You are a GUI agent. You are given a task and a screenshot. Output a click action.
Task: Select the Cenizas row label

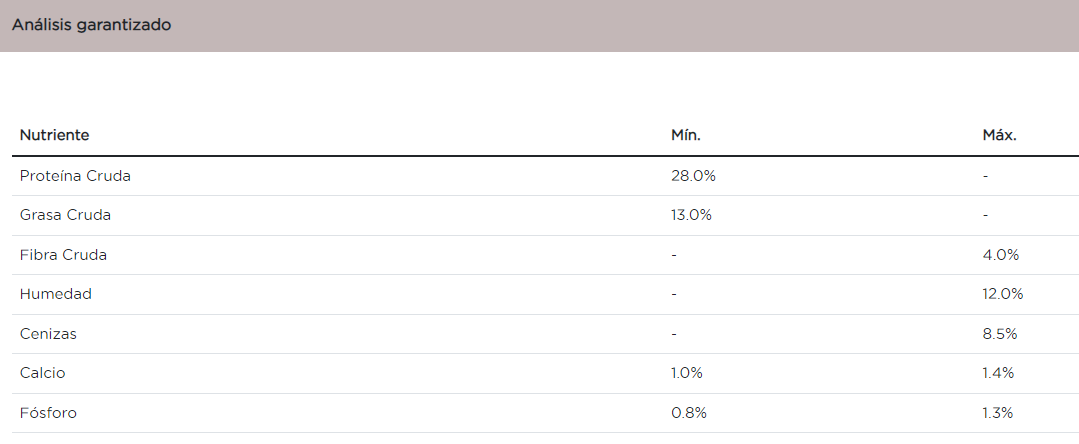[x=48, y=334]
